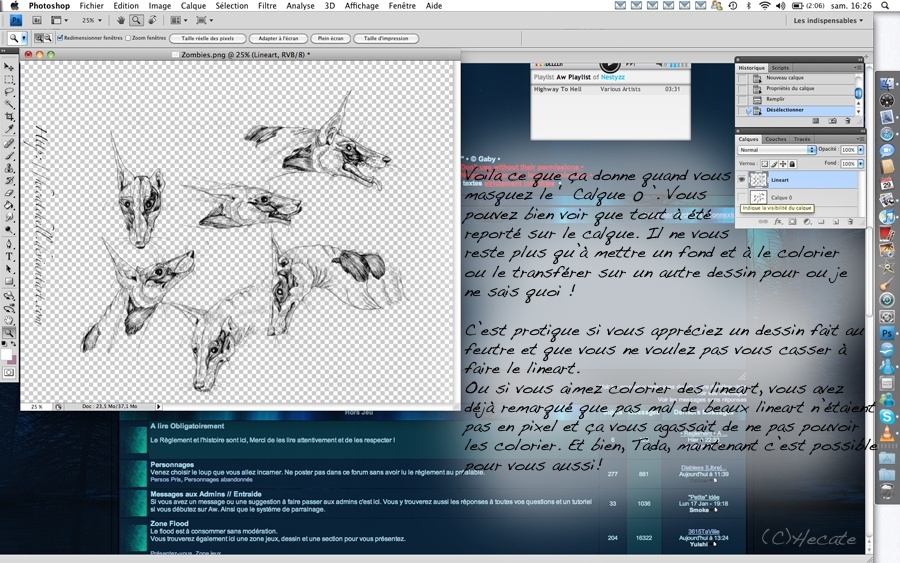Click Taille réelle des pixels button
The height and width of the screenshot is (563, 900).
208,38
